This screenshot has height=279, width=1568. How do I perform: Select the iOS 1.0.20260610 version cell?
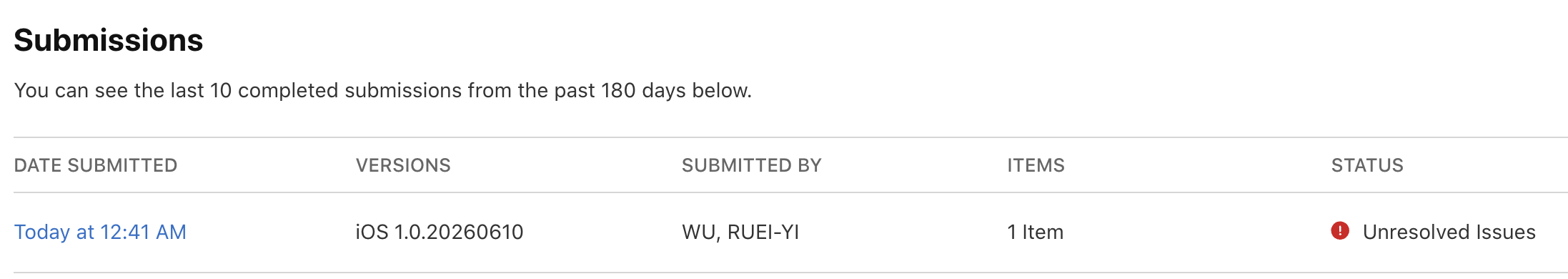click(440, 232)
